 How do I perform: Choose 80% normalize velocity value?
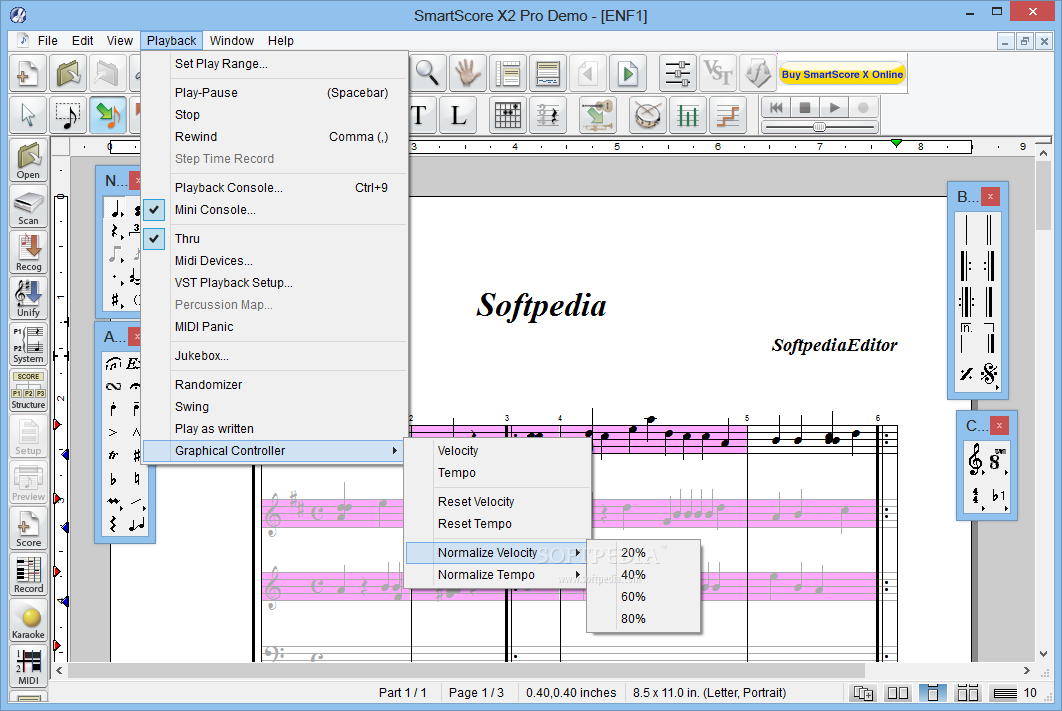(643, 619)
